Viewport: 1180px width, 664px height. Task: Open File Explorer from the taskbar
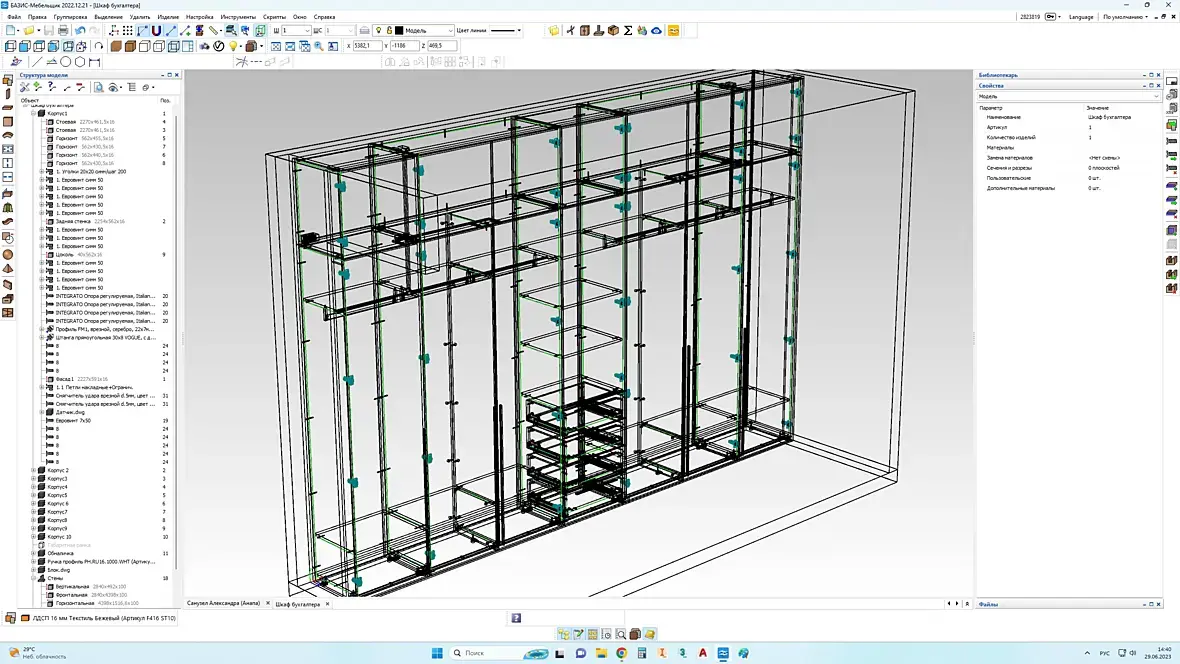point(601,653)
